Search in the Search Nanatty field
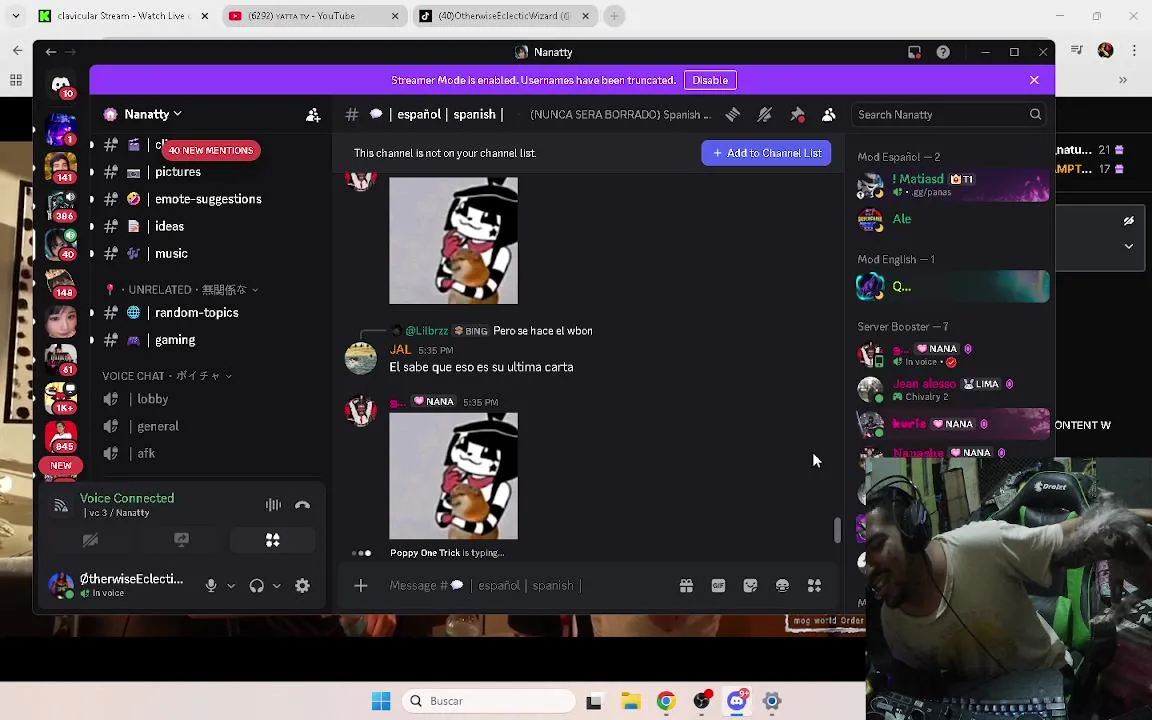This screenshot has width=1152, height=720. click(948, 115)
